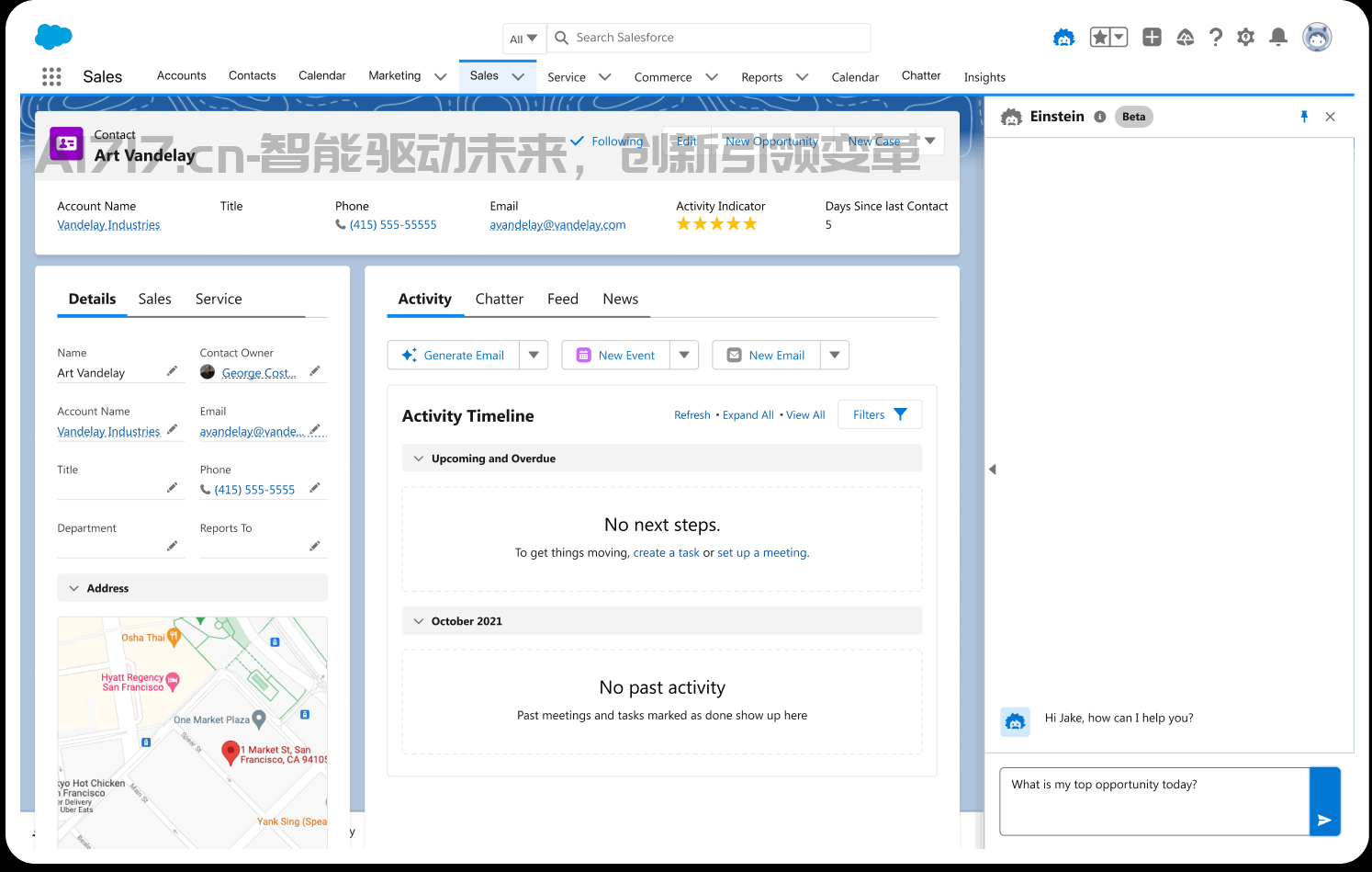Collapse the Address section
This screenshot has height=872, width=1372.
coord(74,588)
